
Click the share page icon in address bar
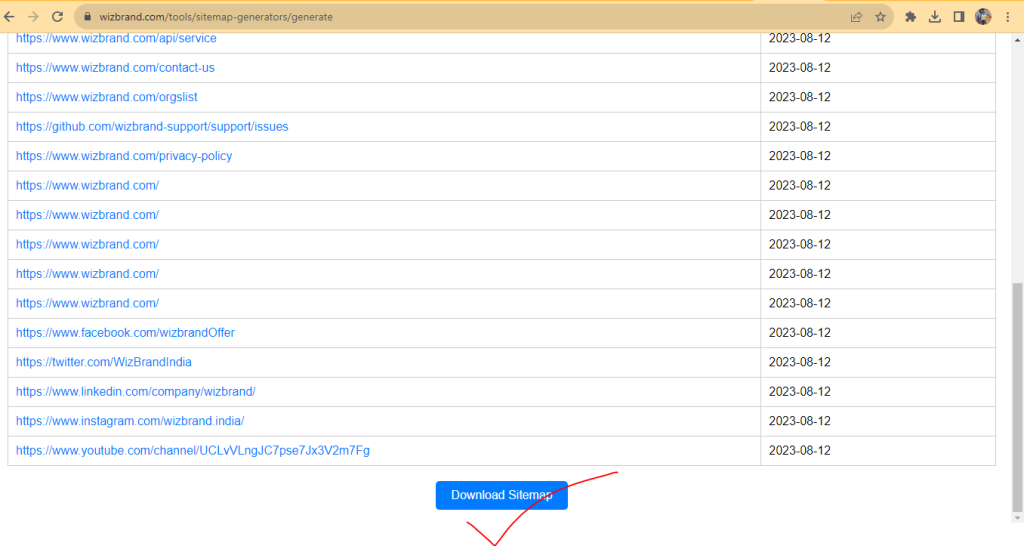click(x=856, y=17)
